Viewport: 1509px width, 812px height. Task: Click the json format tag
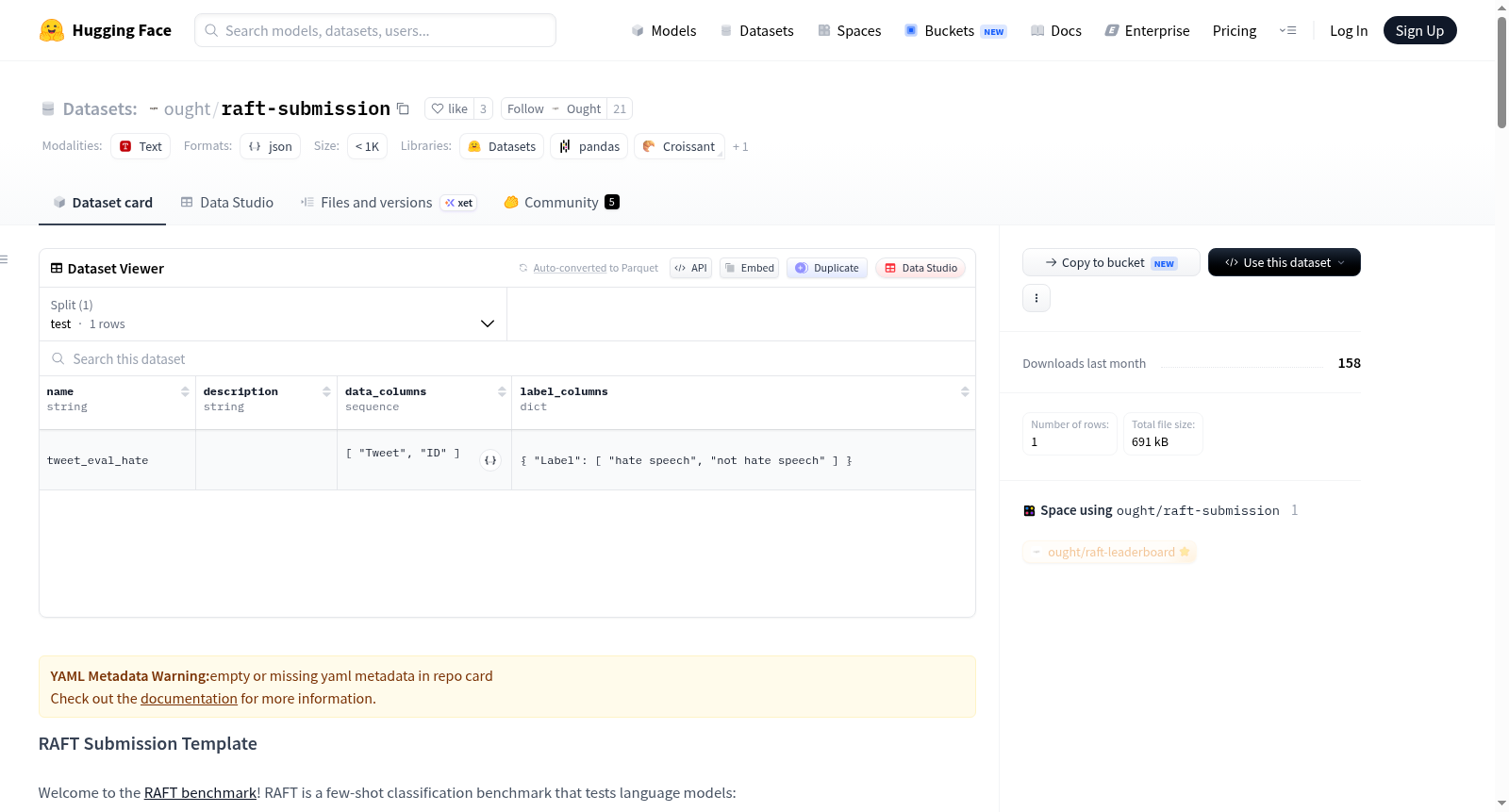point(270,146)
